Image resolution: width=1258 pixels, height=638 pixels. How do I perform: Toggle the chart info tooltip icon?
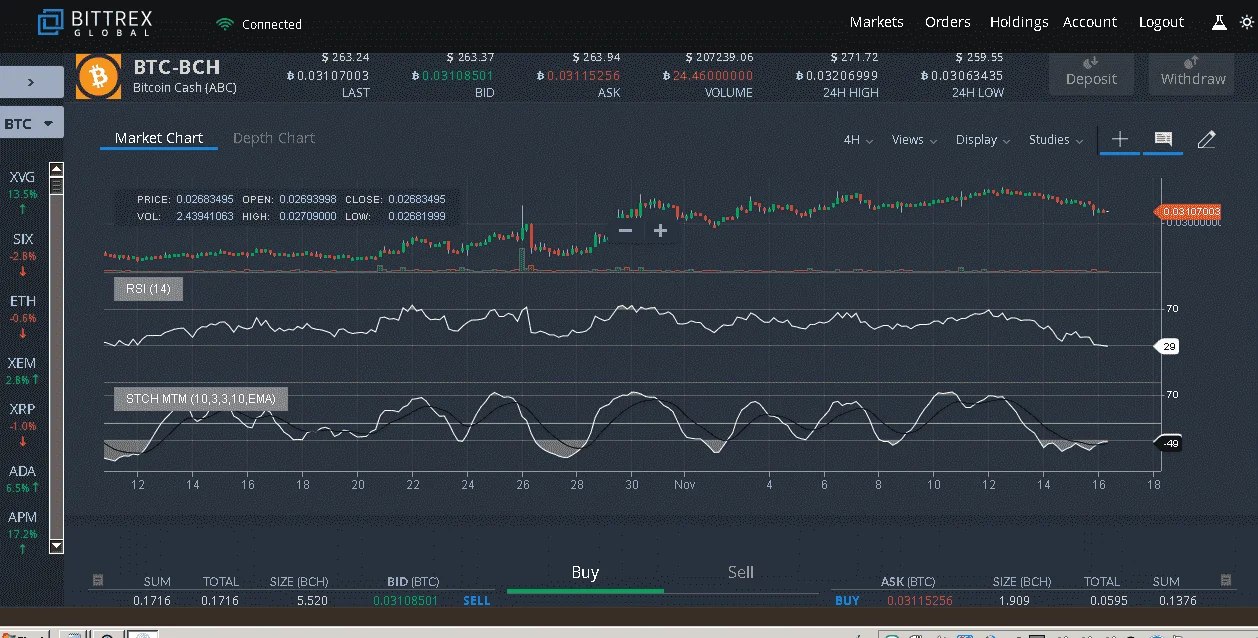pyautogui.click(x=1163, y=139)
